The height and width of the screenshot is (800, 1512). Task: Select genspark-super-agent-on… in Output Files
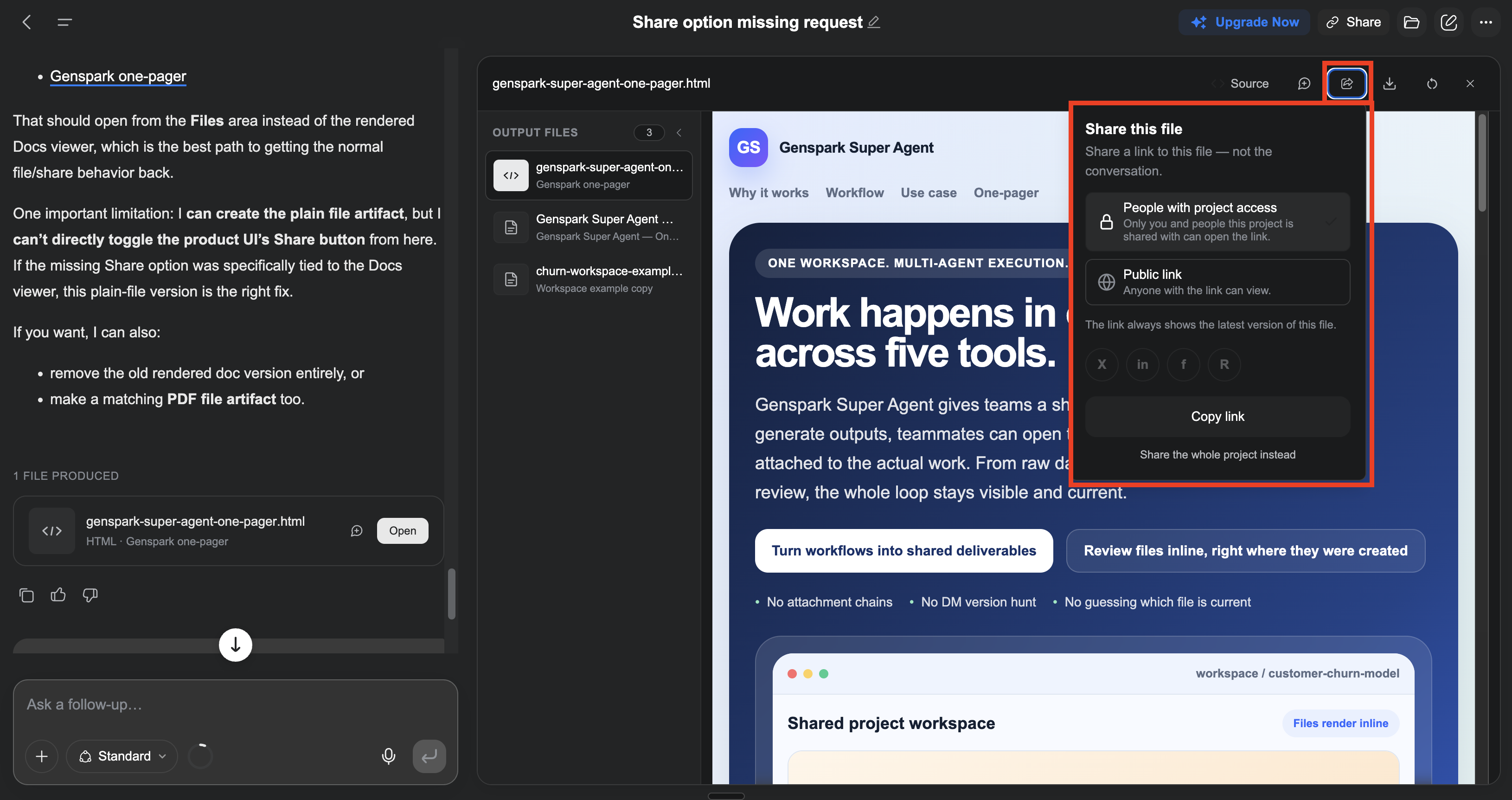pyautogui.click(x=589, y=175)
